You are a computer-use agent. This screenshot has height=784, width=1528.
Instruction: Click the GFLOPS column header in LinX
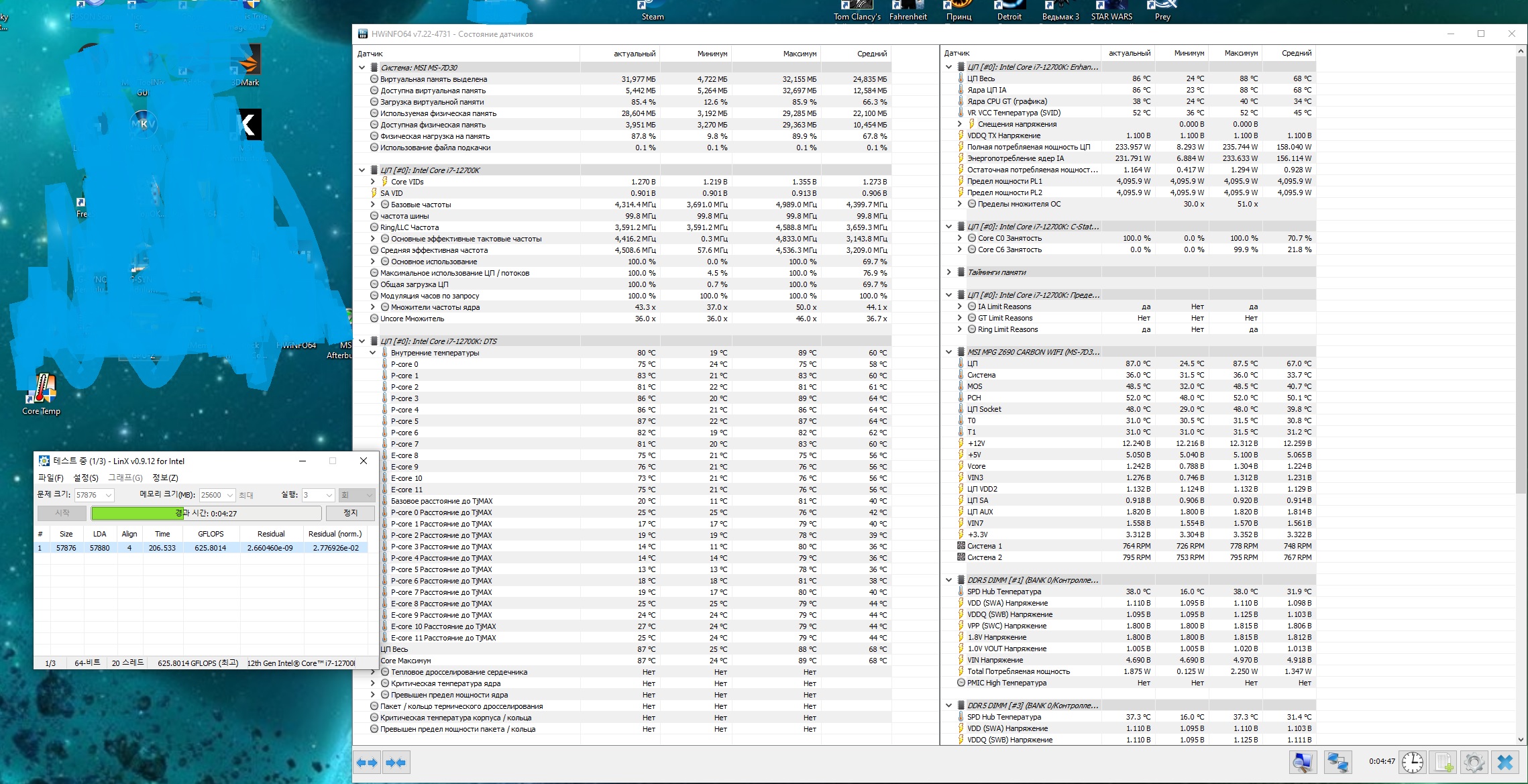click(x=211, y=534)
